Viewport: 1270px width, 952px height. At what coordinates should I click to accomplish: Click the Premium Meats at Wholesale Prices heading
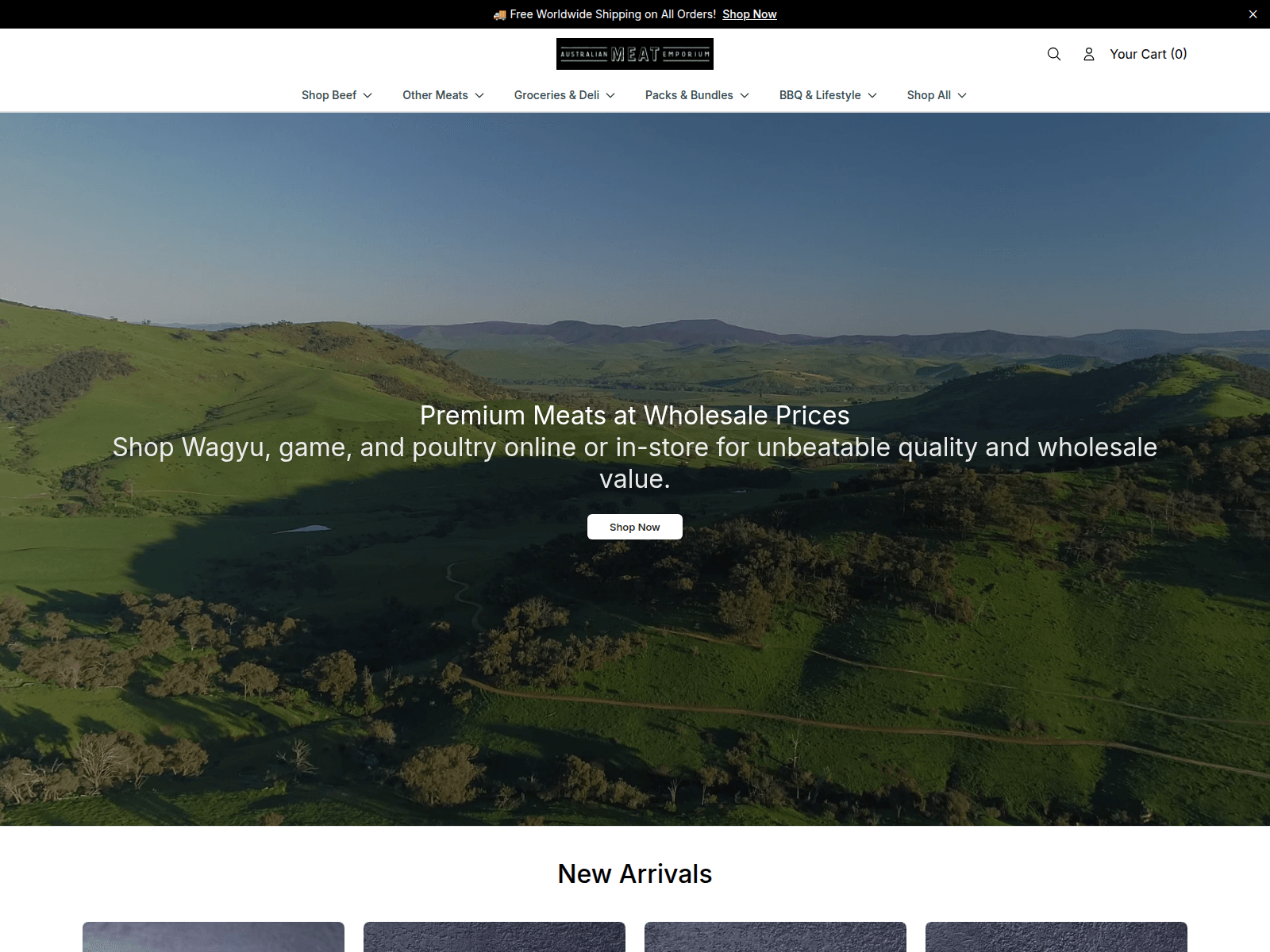[635, 416]
